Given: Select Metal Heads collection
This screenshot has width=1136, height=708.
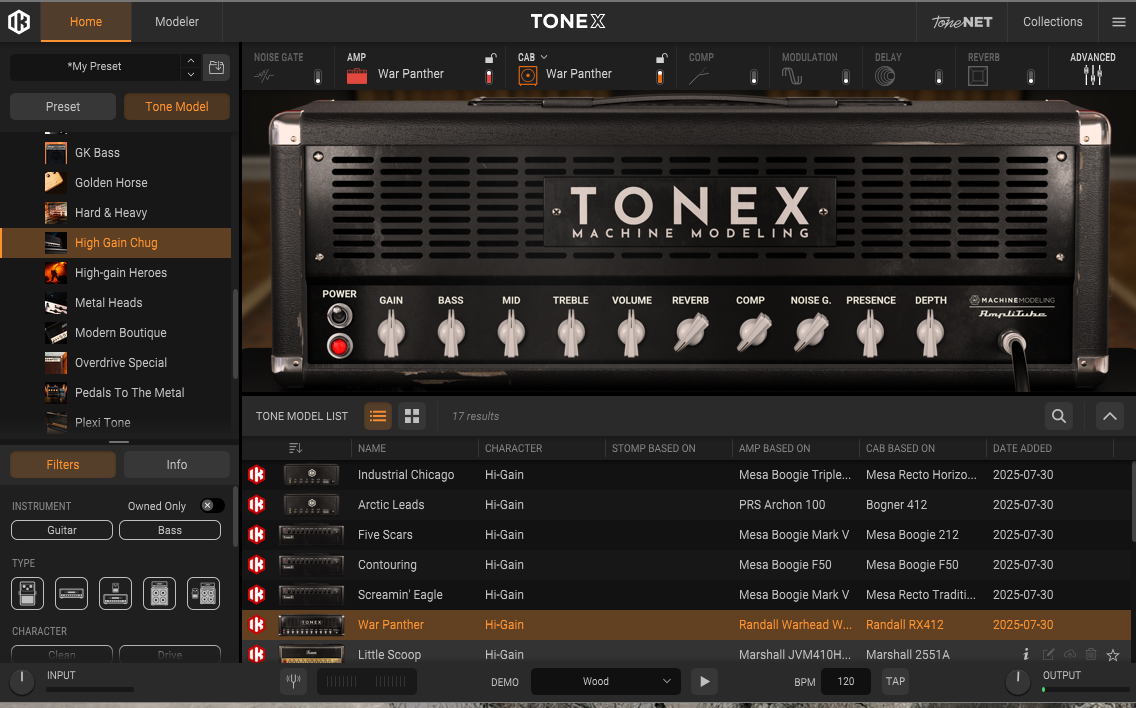Looking at the screenshot, I should [x=116, y=302].
